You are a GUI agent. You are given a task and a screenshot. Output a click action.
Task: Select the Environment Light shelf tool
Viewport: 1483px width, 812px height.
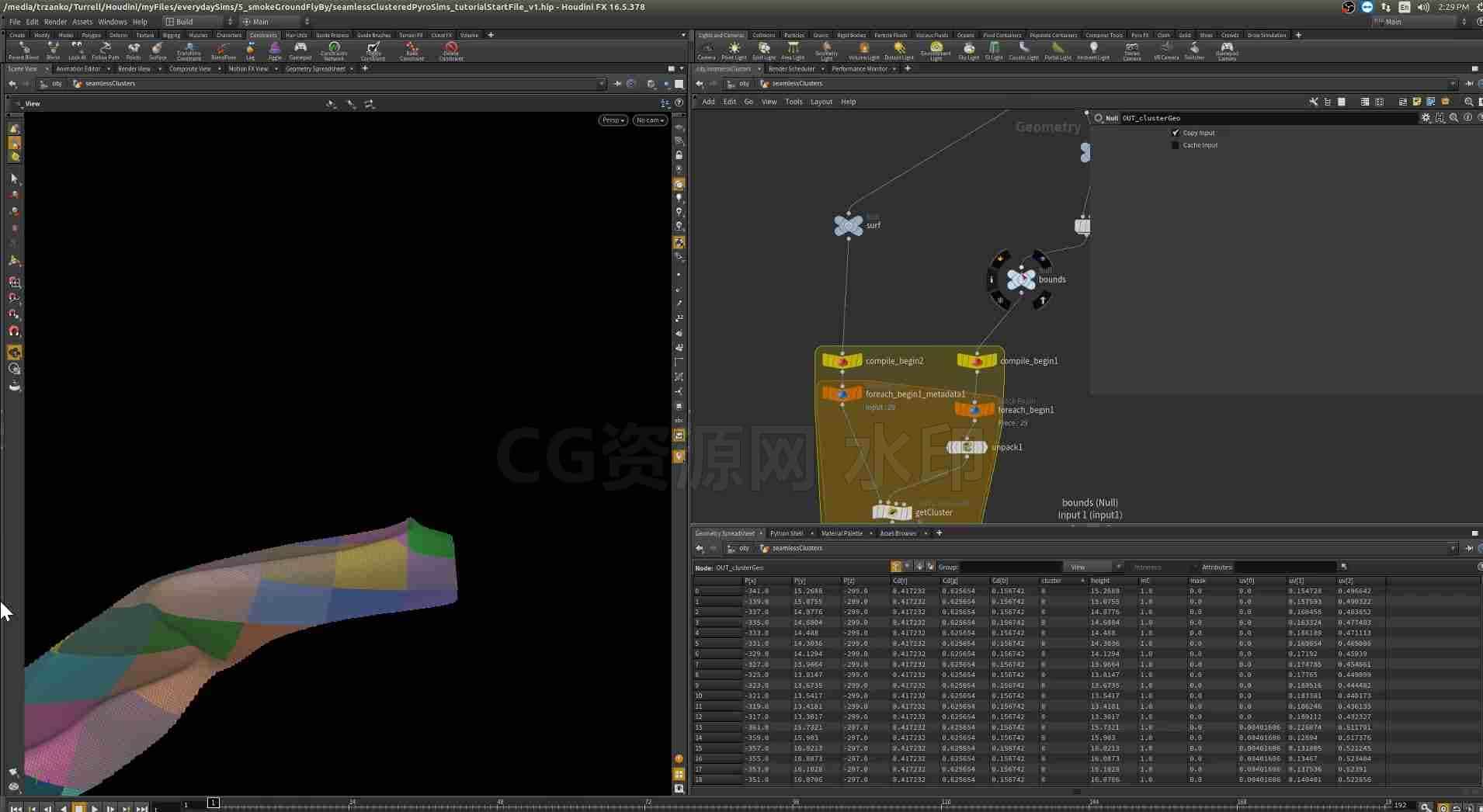pos(936,51)
